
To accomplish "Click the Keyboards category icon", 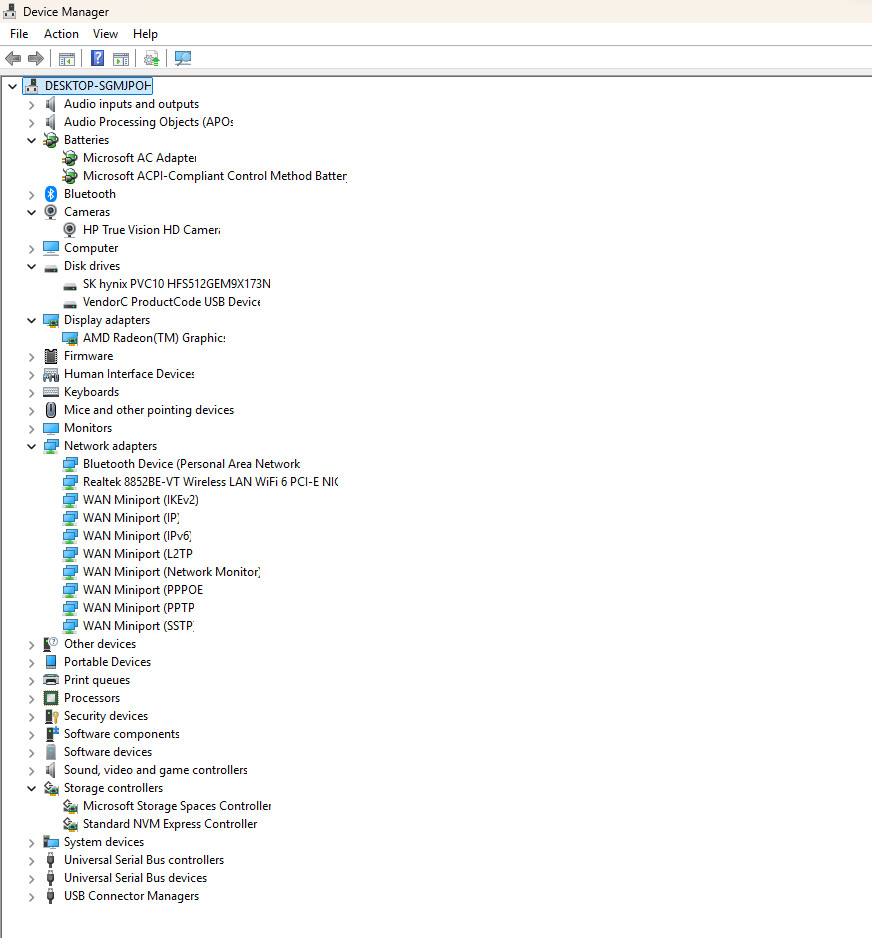I will pos(51,392).
